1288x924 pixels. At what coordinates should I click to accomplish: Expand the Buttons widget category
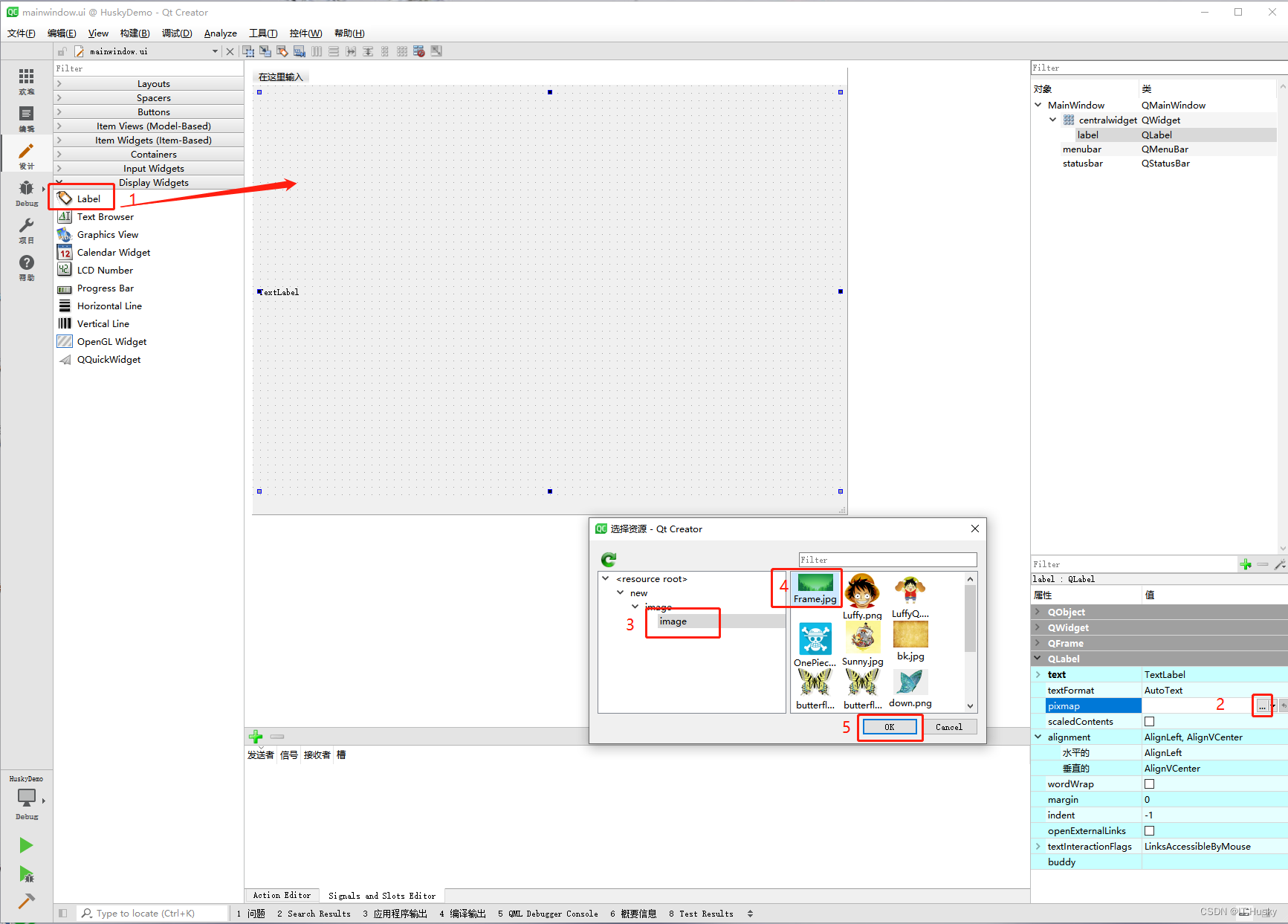pos(149,112)
